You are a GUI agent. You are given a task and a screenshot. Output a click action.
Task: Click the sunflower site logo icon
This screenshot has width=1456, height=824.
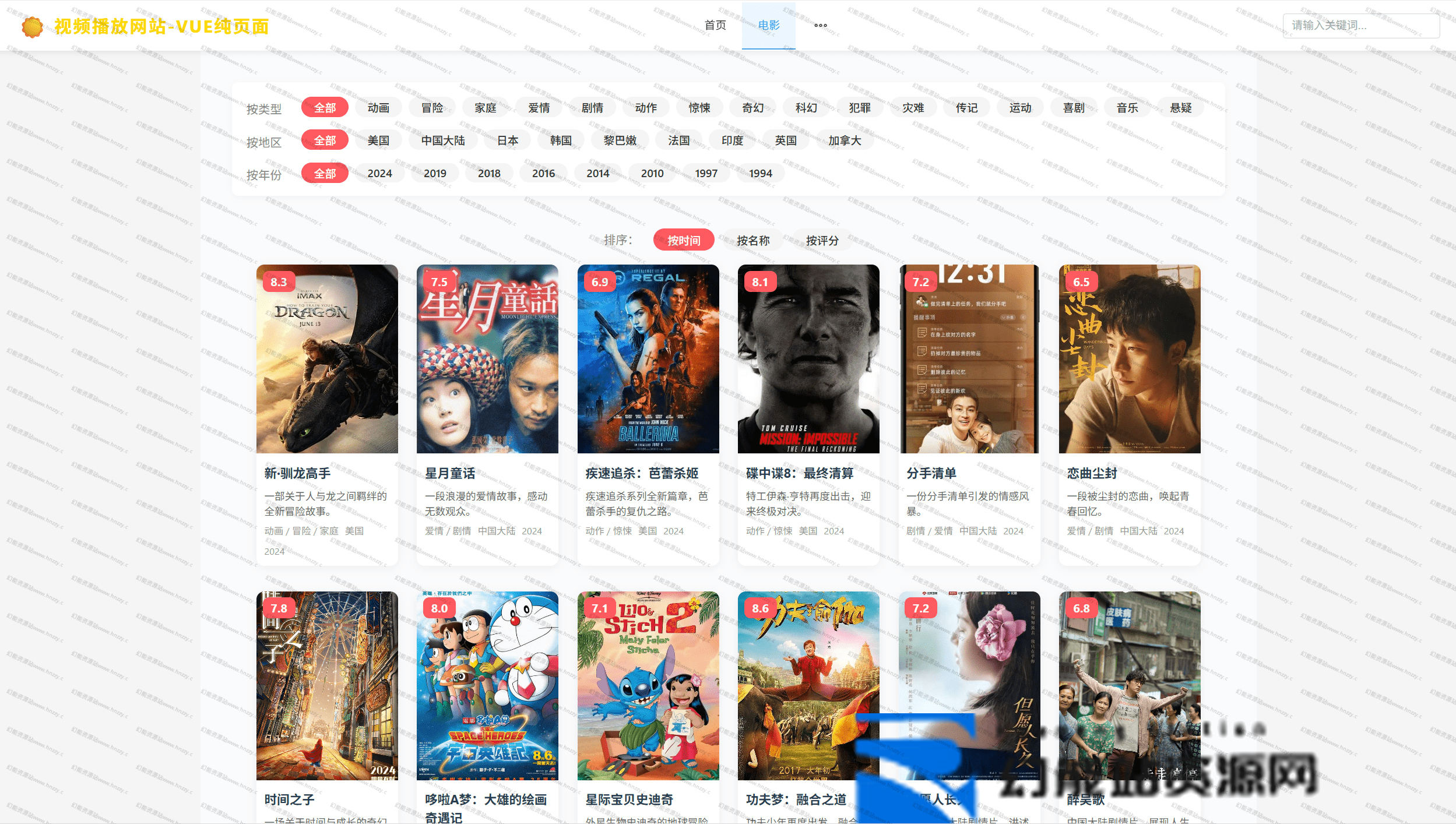(32, 27)
